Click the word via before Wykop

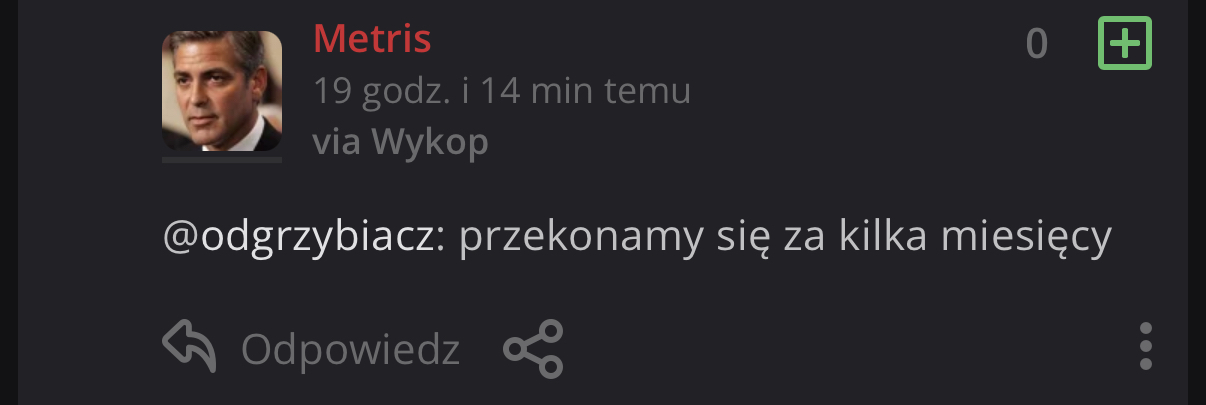coord(337,142)
